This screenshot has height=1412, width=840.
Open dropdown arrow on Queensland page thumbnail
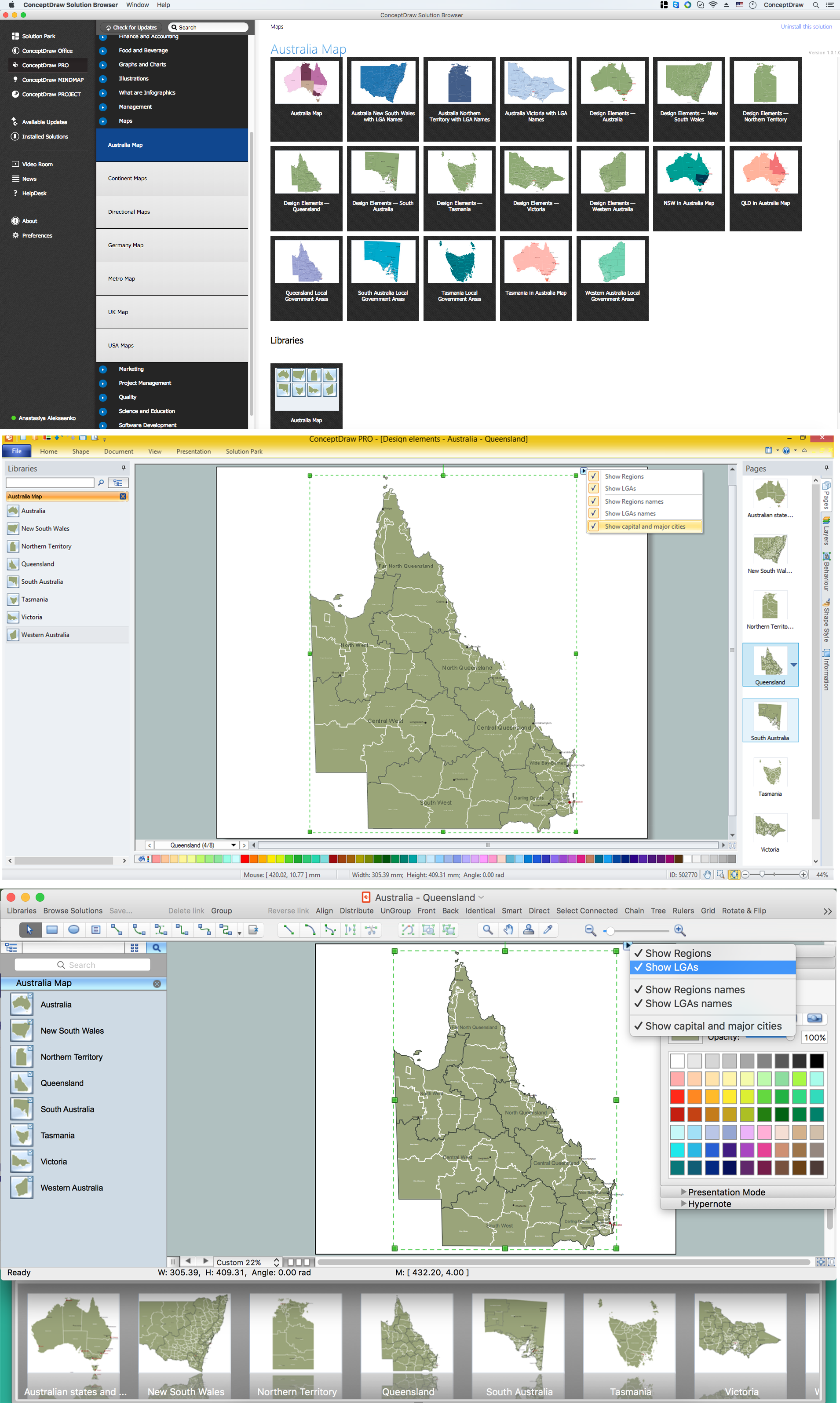point(793,665)
